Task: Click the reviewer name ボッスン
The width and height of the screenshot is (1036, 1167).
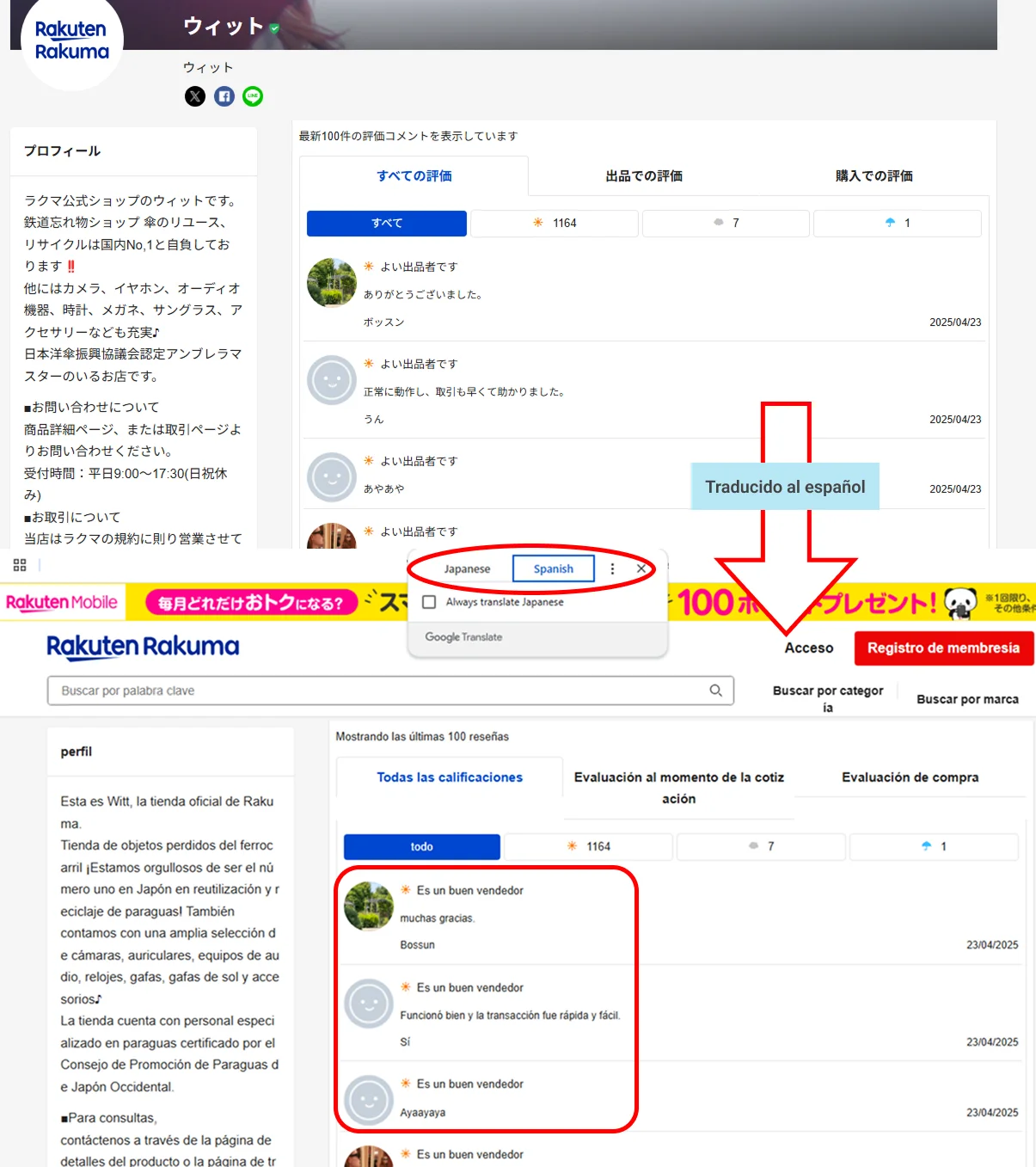Action: (x=383, y=322)
